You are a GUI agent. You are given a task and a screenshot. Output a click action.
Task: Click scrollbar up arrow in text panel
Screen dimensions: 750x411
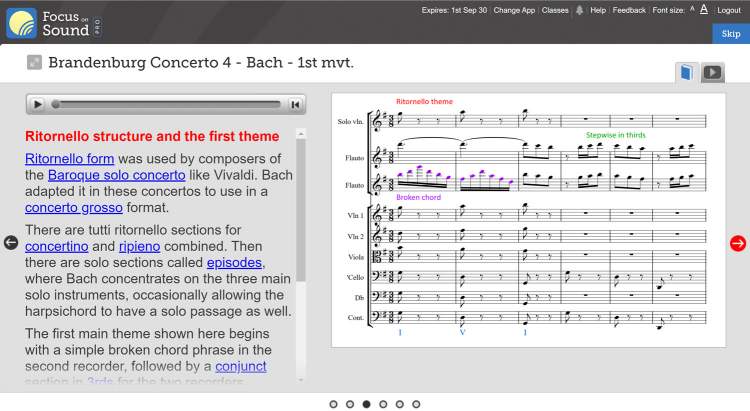click(300, 133)
